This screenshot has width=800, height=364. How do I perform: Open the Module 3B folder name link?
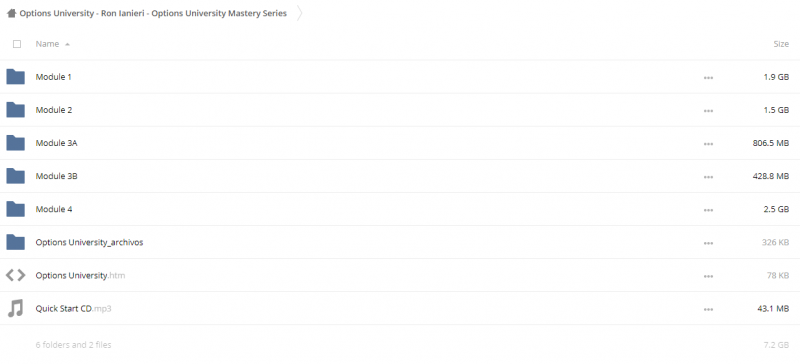[56, 176]
